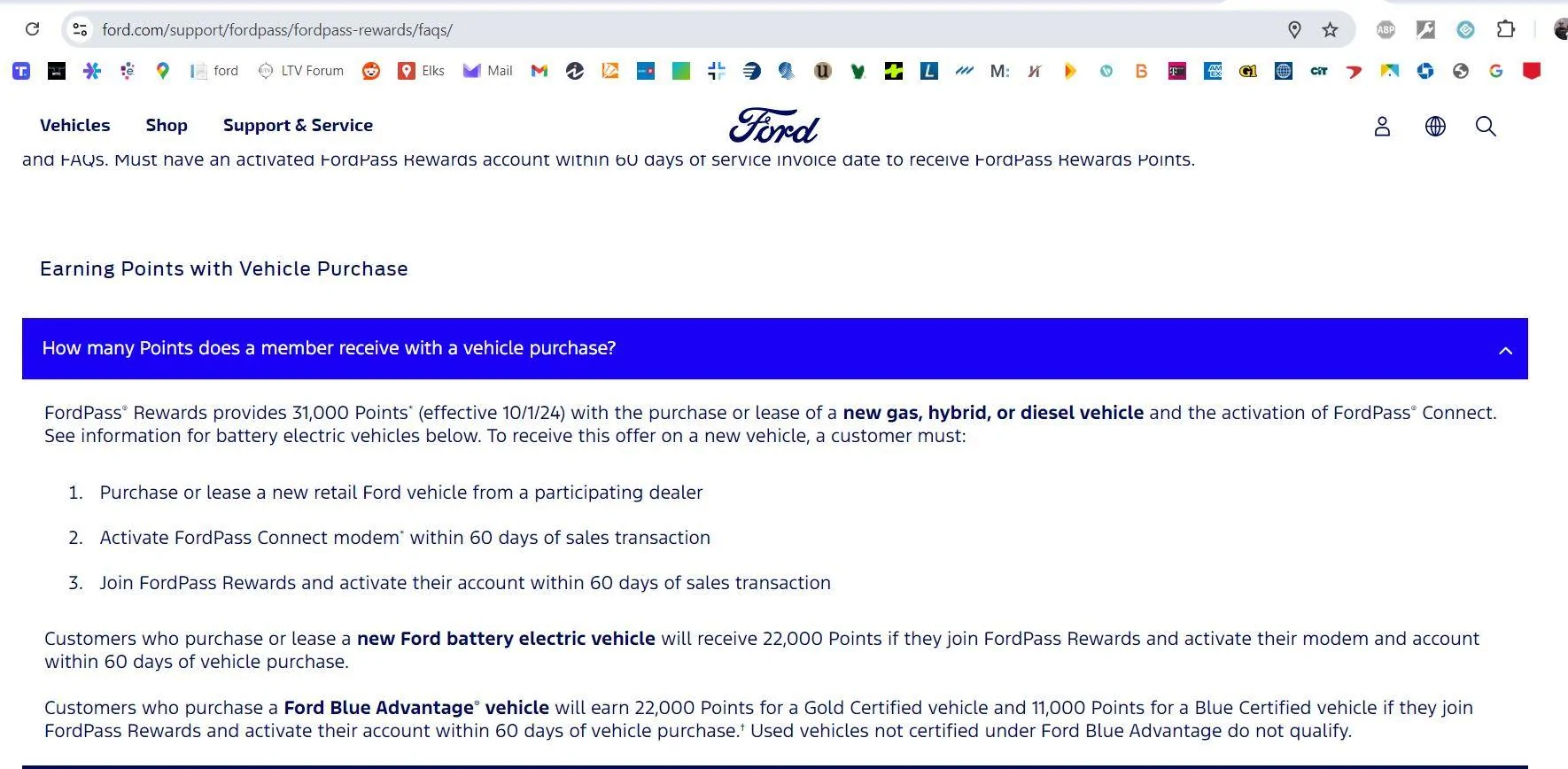Open the globe language selector icon

1435,127
